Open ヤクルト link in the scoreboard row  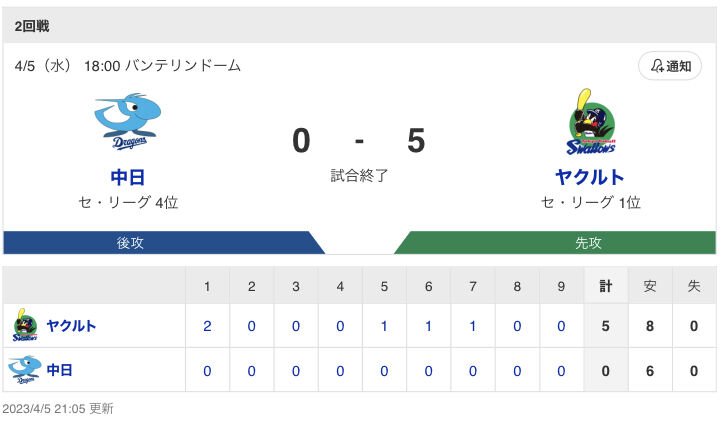pyautogui.click(x=71, y=326)
